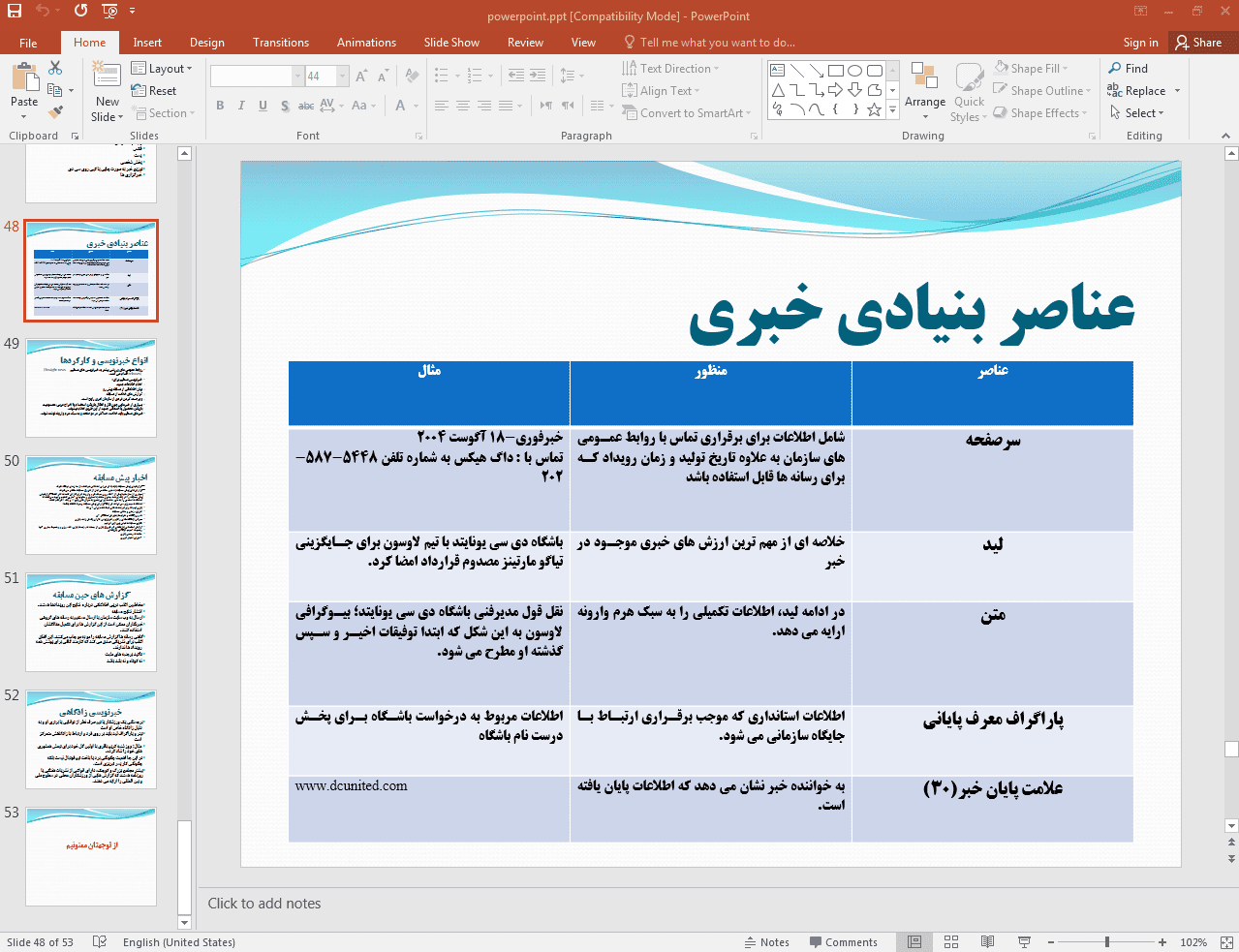Click the notes area to add notes
The image size is (1239, 952).
[710, 904]
